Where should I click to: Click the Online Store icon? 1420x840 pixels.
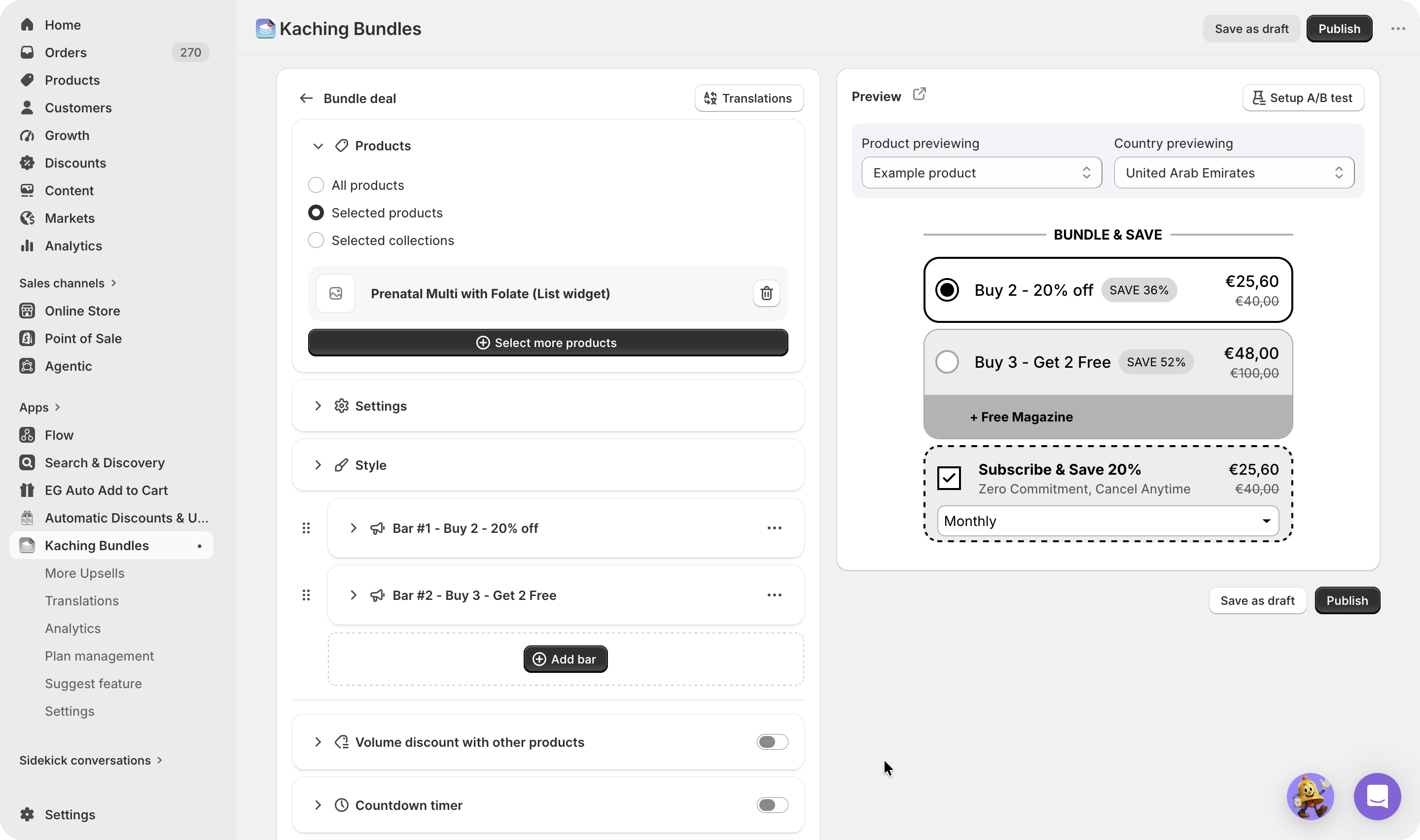pyautogui.click(x=27, y=311)
